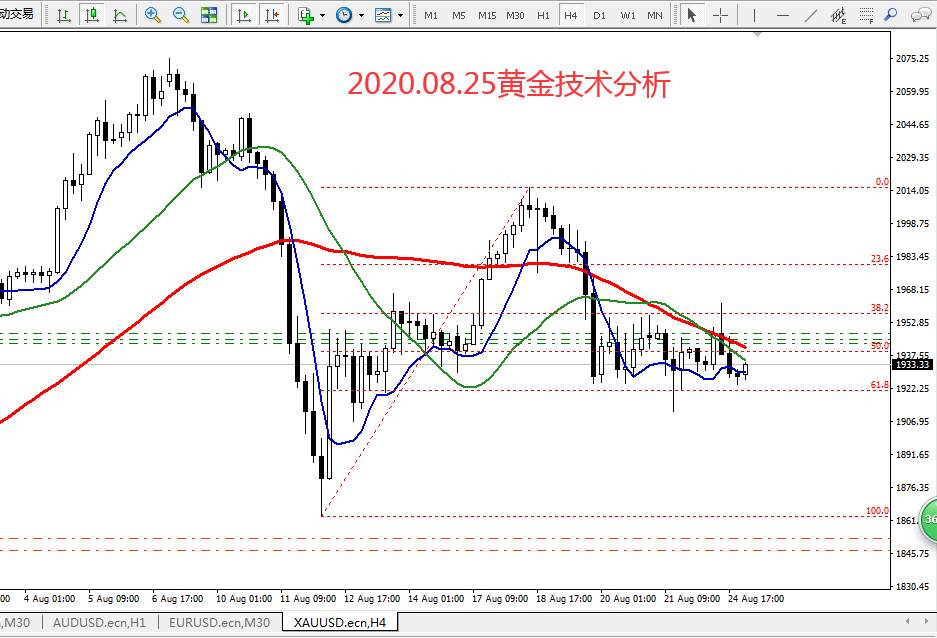Expand the templates dropdown arrow

tap(400, 16)
